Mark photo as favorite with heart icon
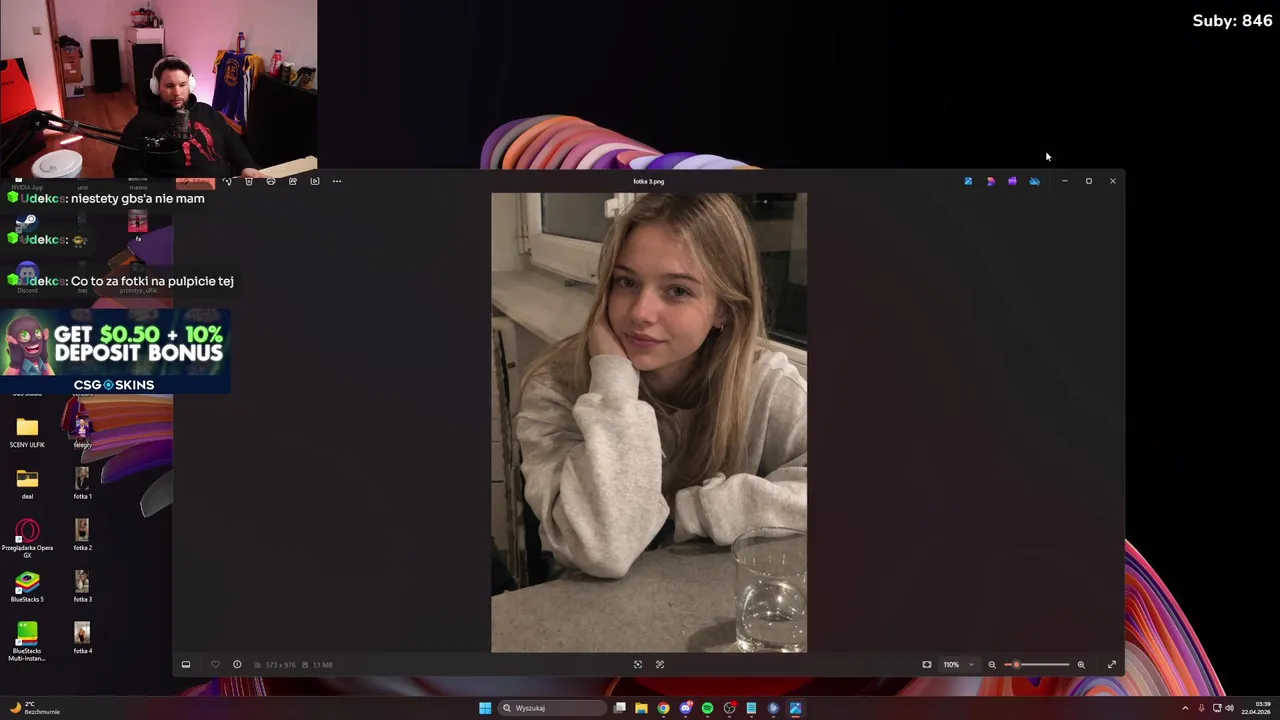1280x720 pixels. tap(215, 664)
